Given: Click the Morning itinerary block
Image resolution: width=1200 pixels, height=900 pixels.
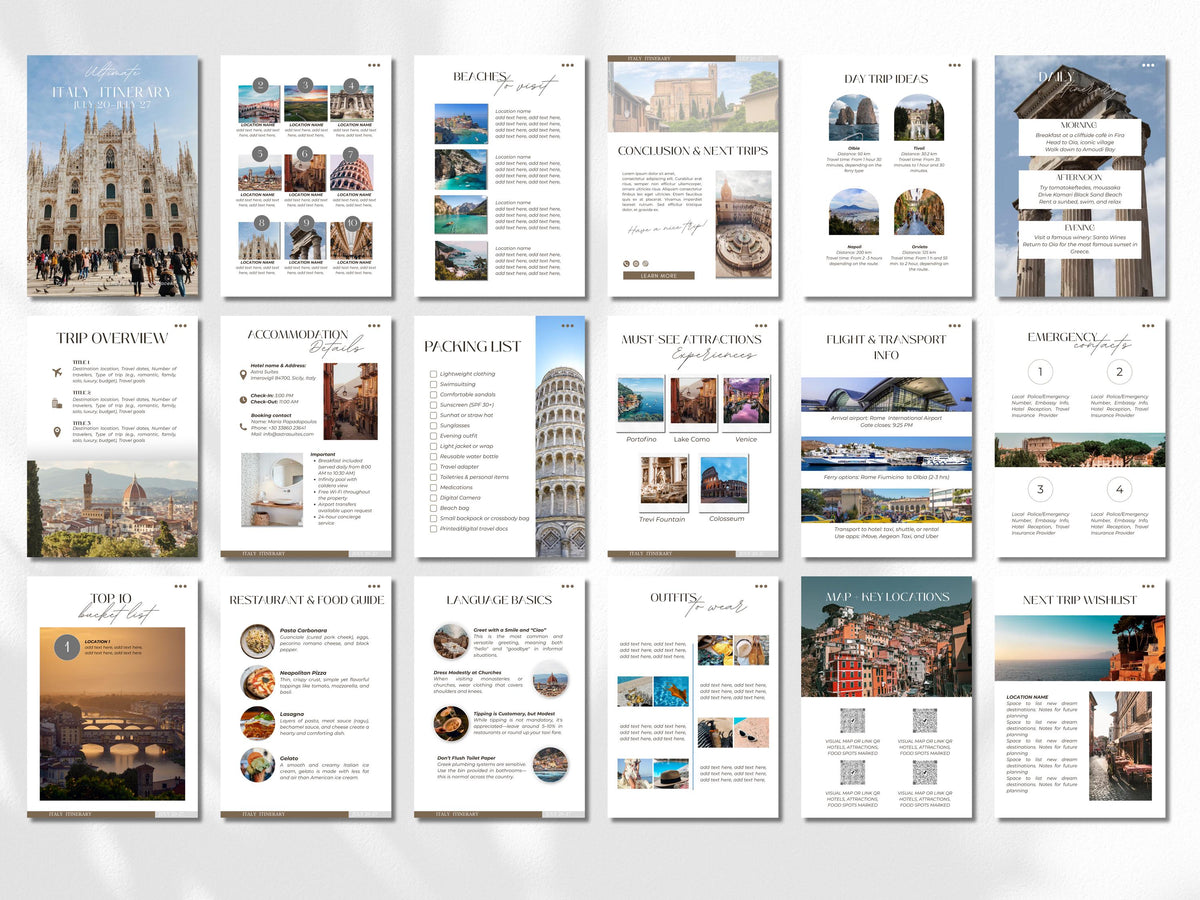Looking at the screenshot, I should tap(1078, 138).
